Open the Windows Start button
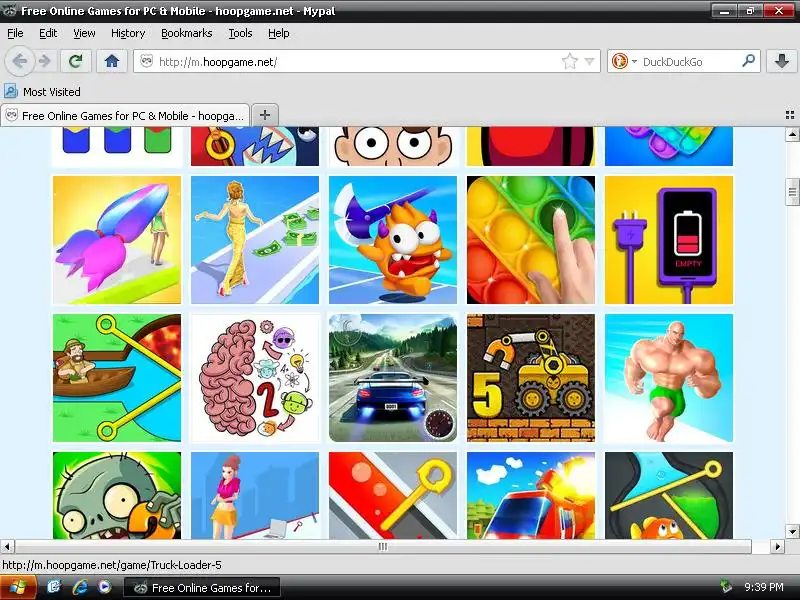 [x=18, y=587]
